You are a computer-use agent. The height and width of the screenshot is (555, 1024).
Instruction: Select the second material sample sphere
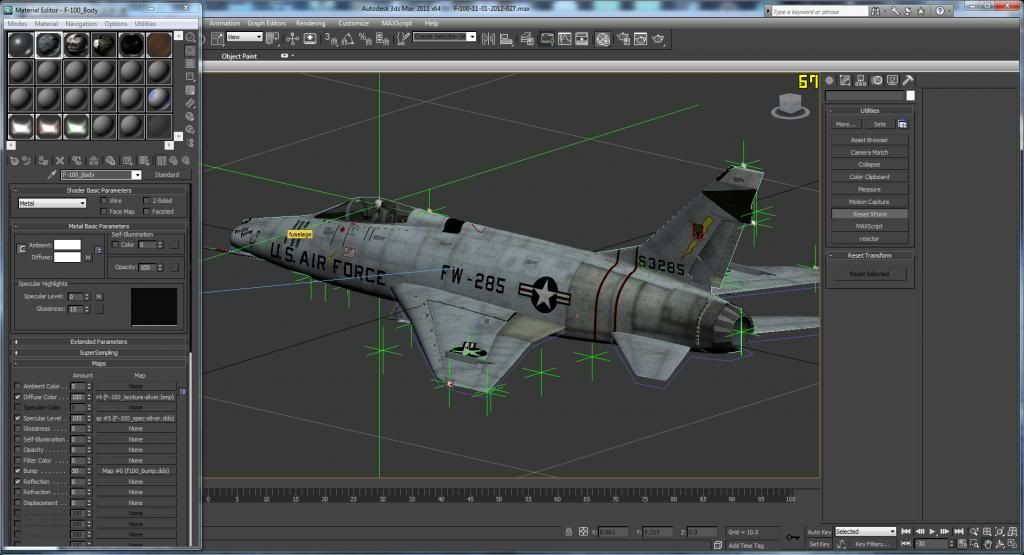click(49, 45)
